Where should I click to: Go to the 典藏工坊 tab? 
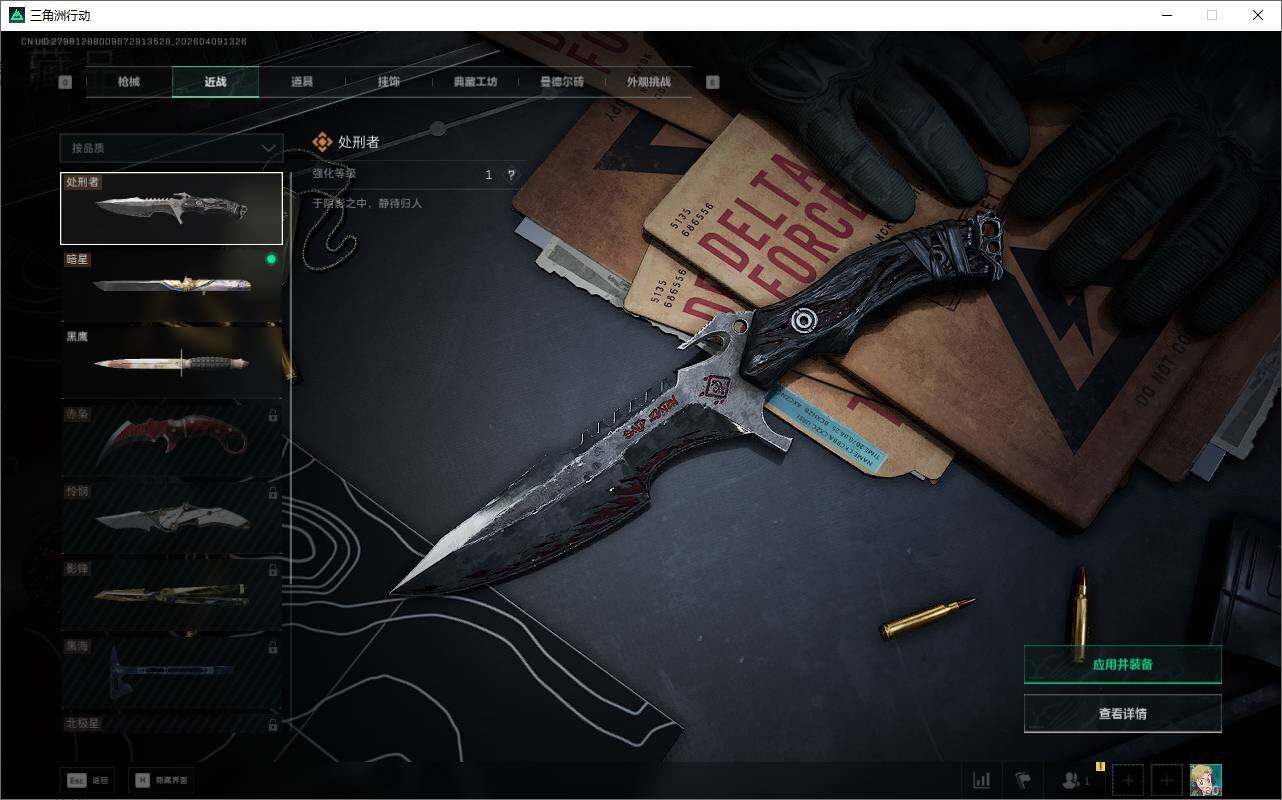pos(475,82)
